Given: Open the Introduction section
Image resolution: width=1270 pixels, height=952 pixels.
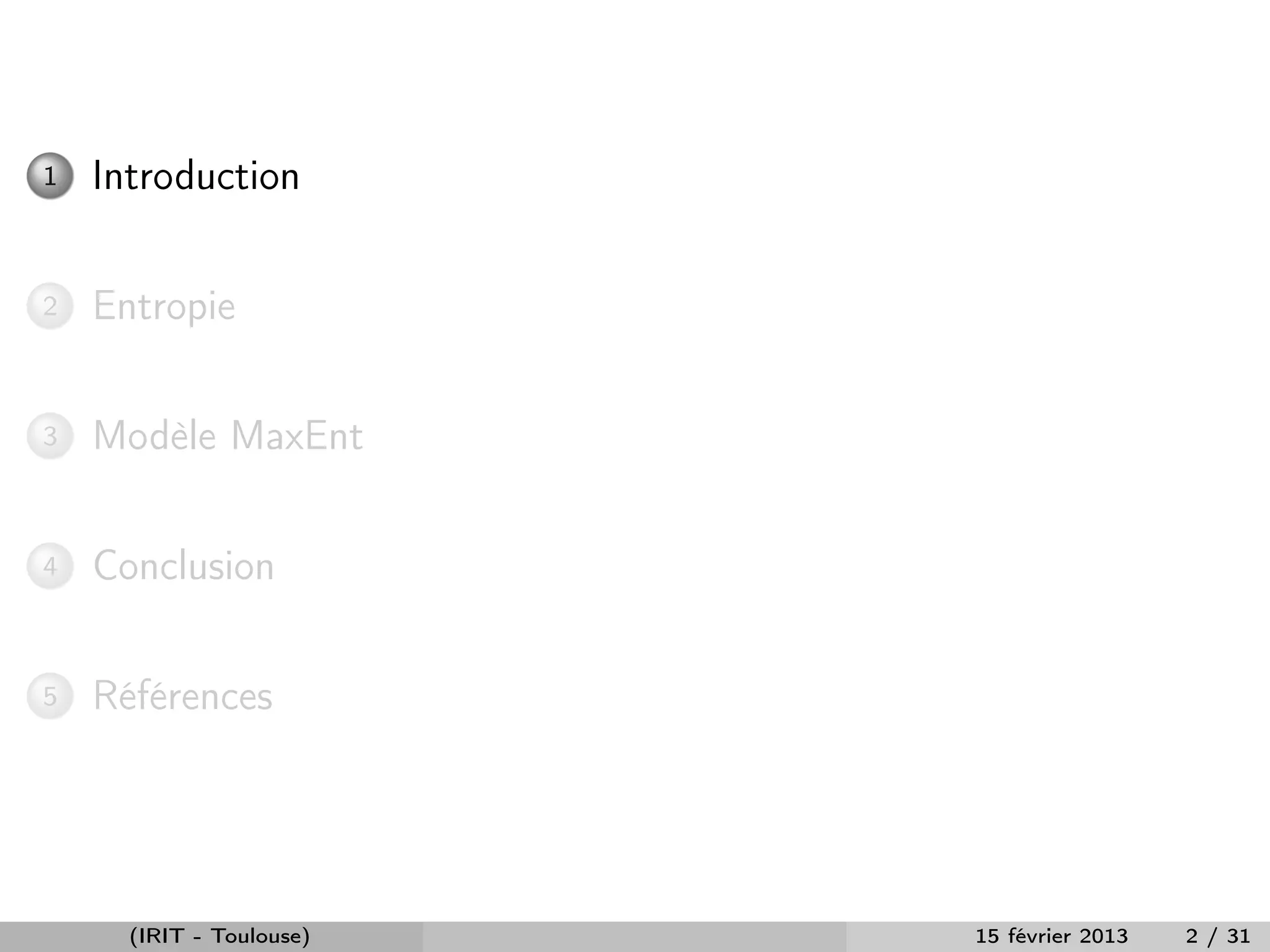Looking at the screenshot, I should coord(196,176).
